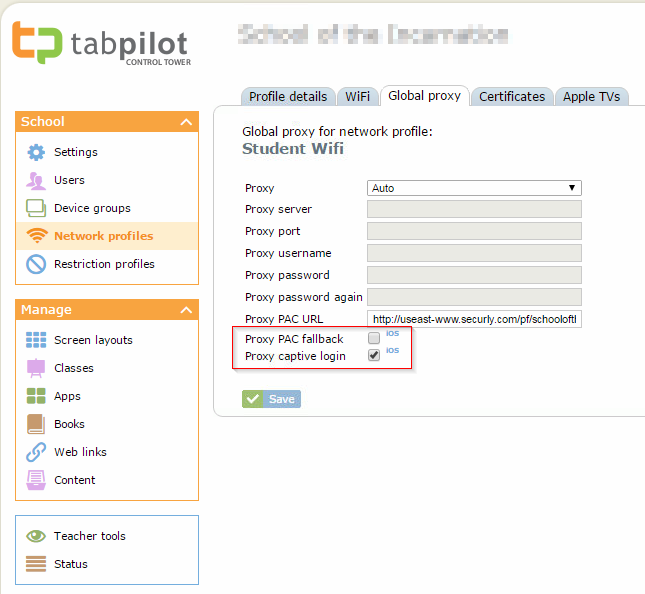The image size is (645, 594).
Task: Click the Device groups icon
Action: coord(36,208)
